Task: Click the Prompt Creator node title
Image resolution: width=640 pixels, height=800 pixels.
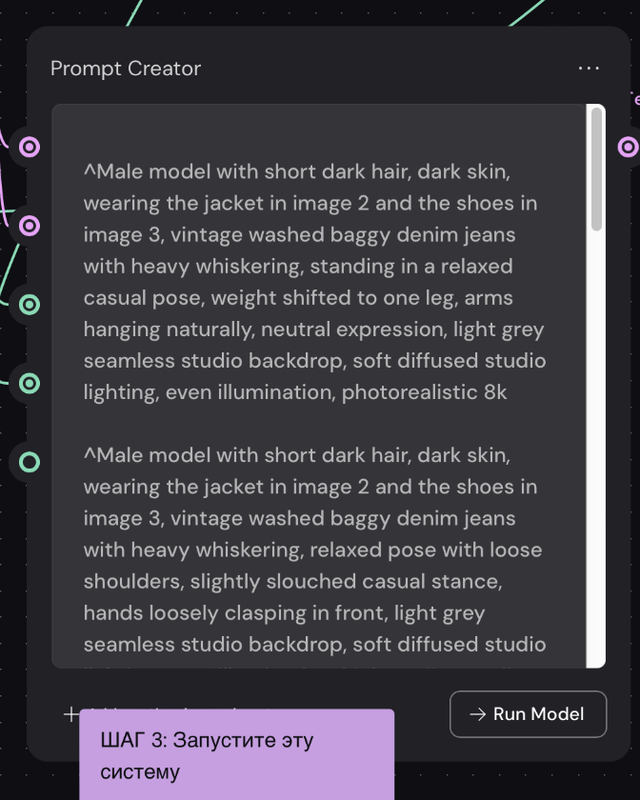Action: tap(126, 68)
